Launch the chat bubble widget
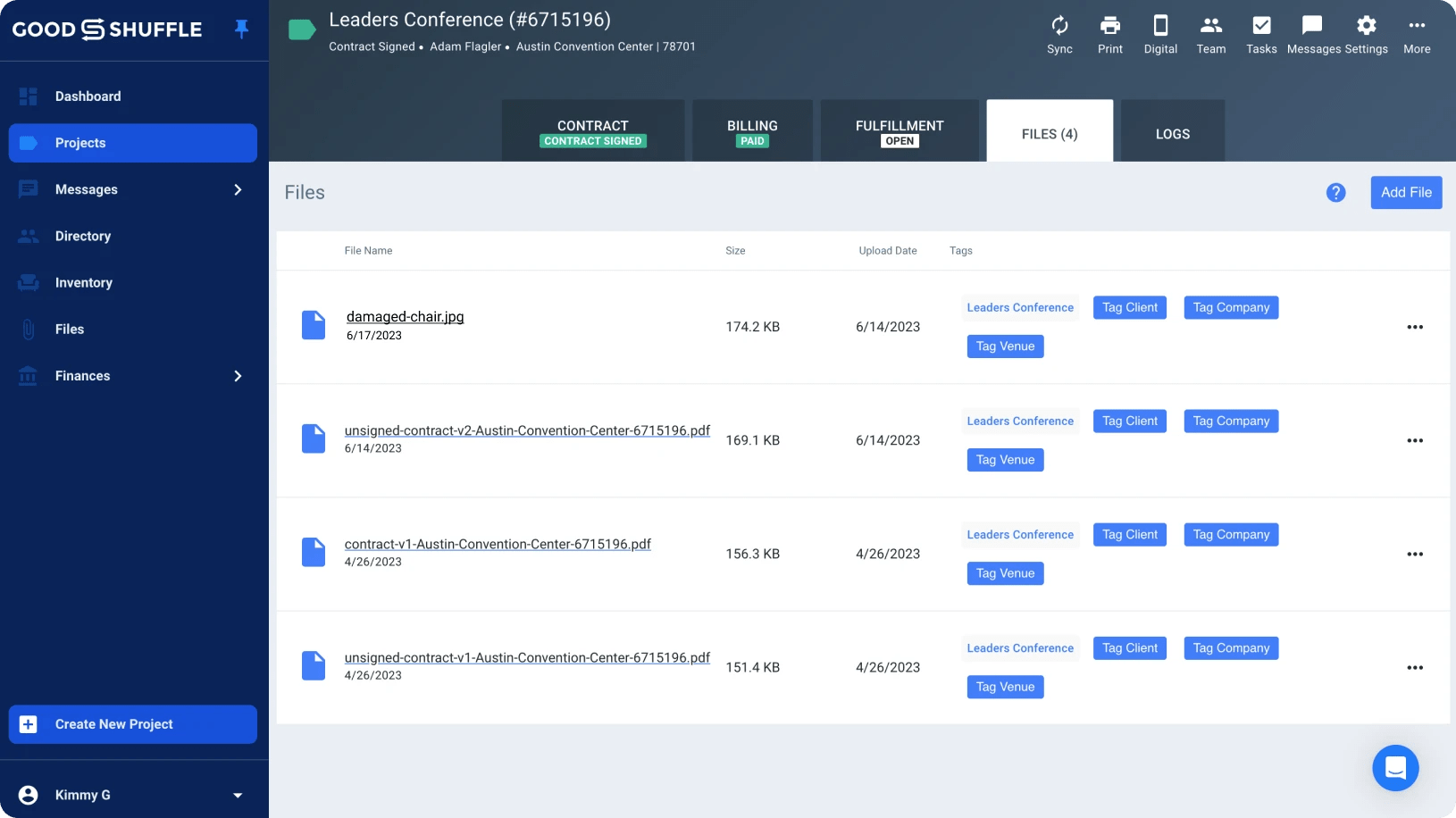This screenshot has width=1456, height=818. coord(1395,768)
